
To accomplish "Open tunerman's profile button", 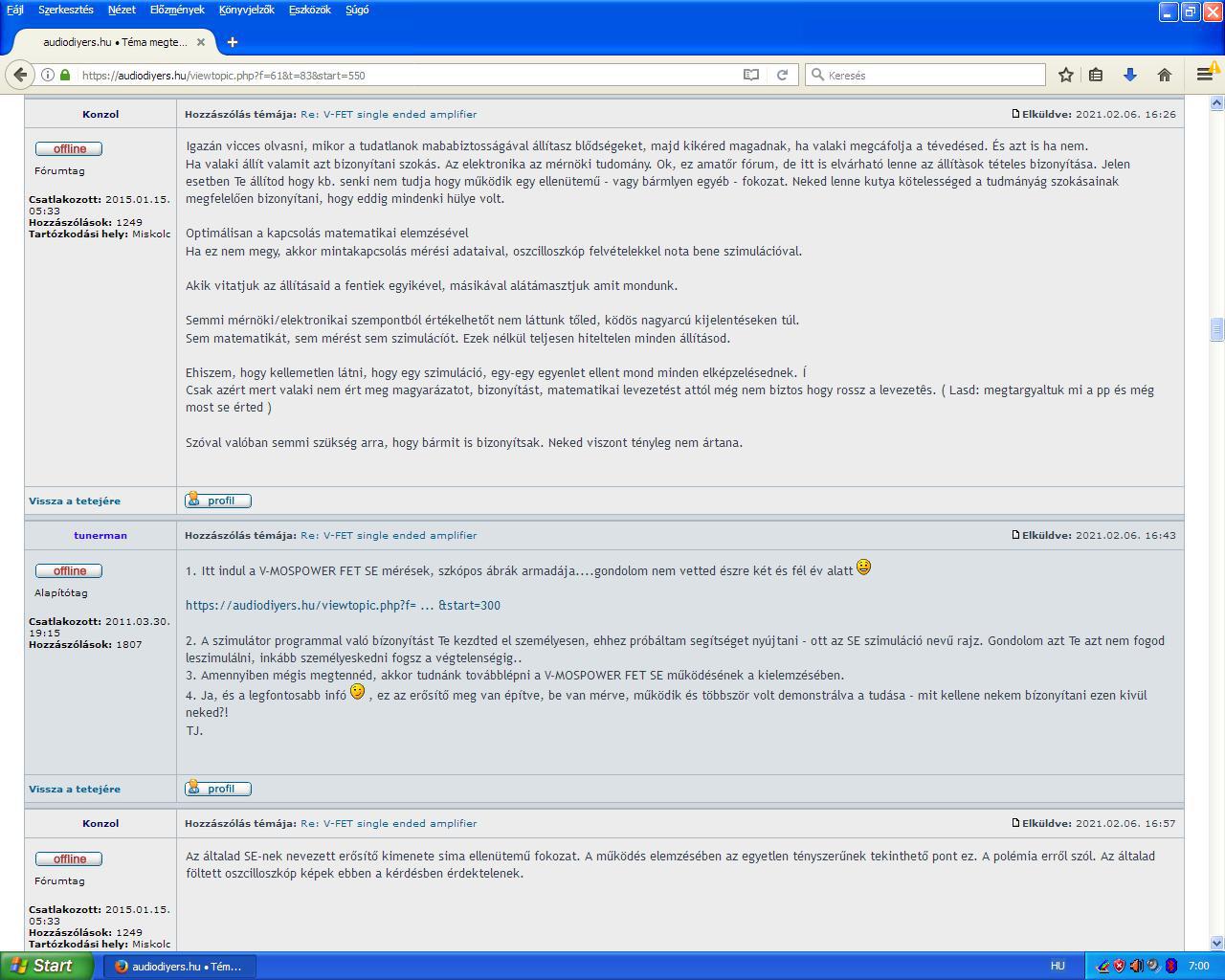I will pyautogui.click(x=218, y=789).
